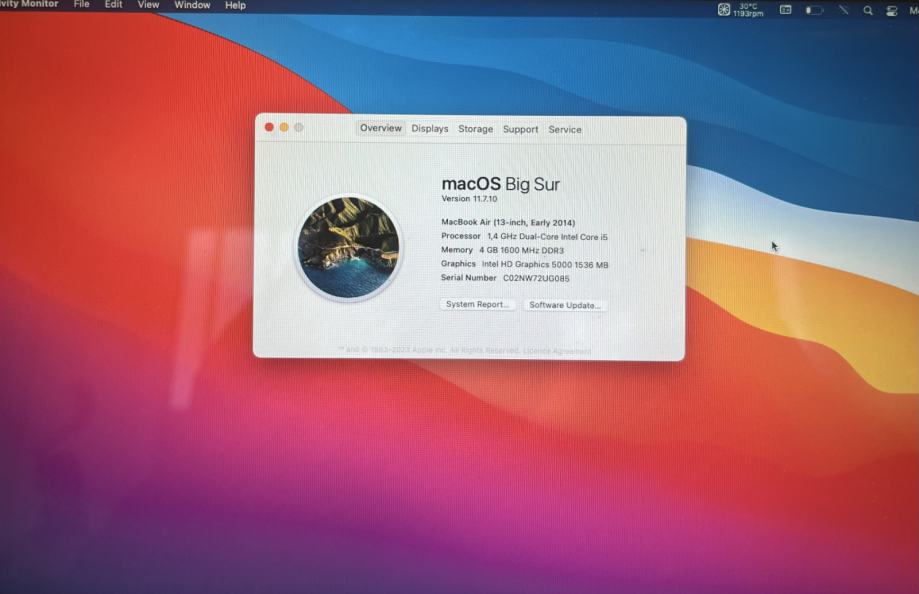
Task: Switch to the Service tab
Action: click(x=565, y=130)
